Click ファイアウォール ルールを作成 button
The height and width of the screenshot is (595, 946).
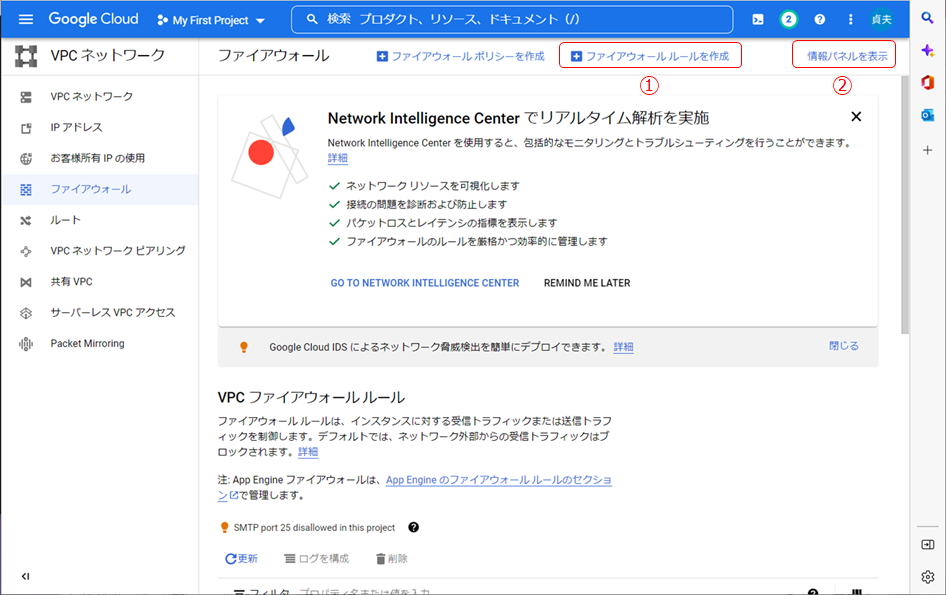coord(650,56)
